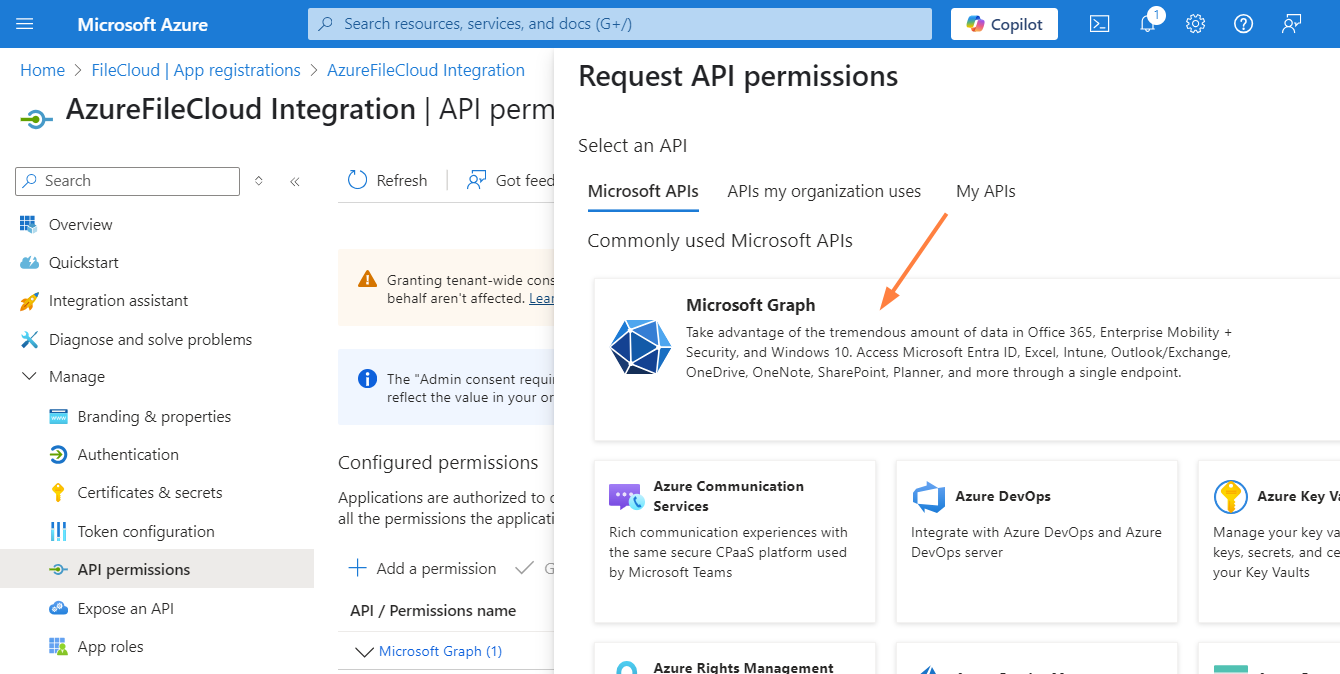Open portal settings gear

tap(1195, 24)
